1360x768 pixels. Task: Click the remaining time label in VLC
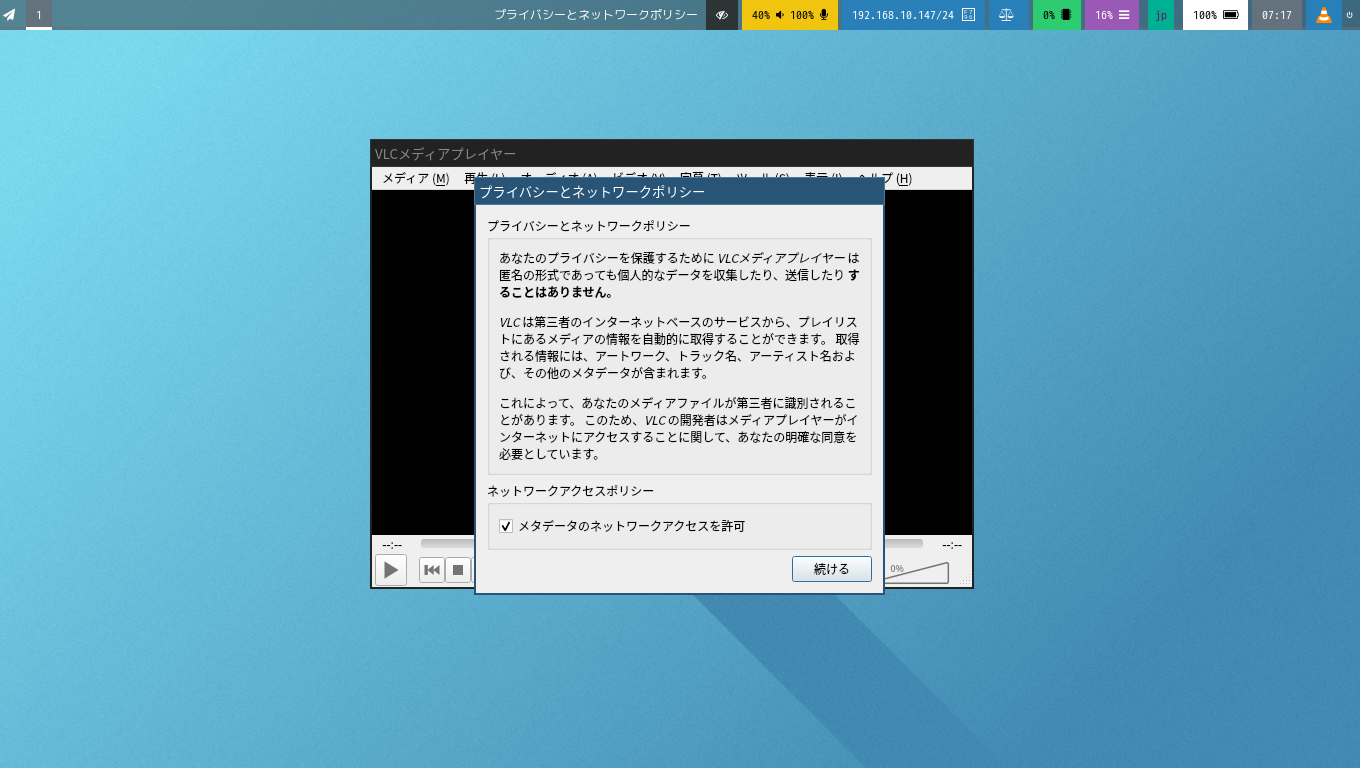pyautogui.click(x=952, y=545)
